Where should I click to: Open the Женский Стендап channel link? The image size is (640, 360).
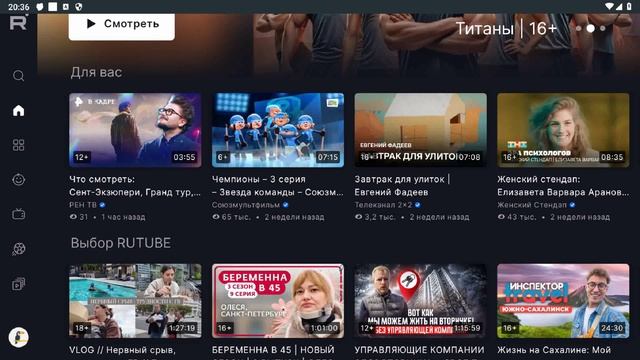tap(532, 205)
